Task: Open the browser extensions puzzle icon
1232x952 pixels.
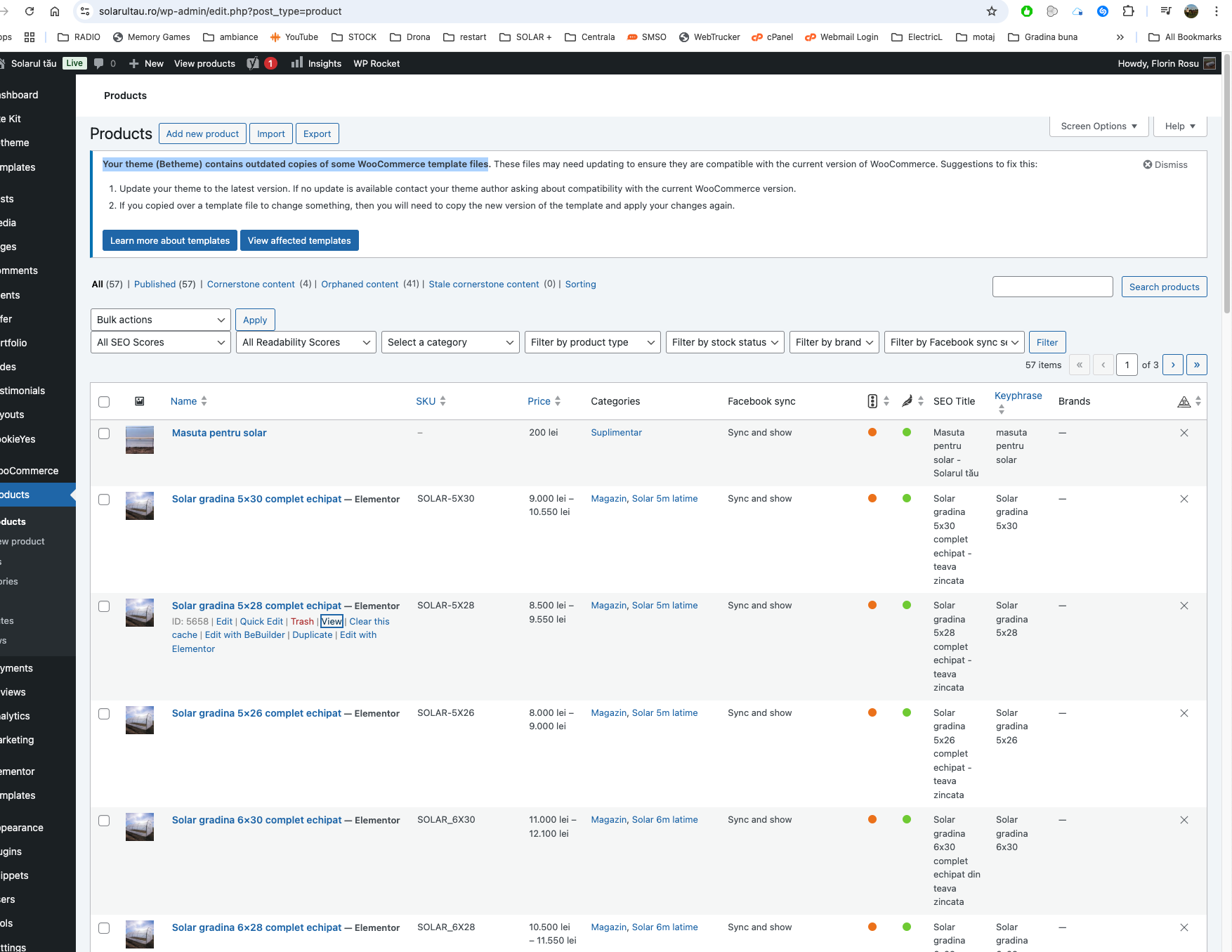Action: (1128, 11)
